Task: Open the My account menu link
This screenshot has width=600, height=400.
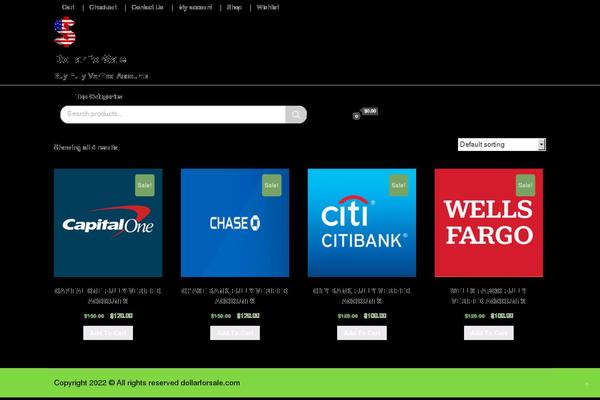Action: tap(195, 7)
